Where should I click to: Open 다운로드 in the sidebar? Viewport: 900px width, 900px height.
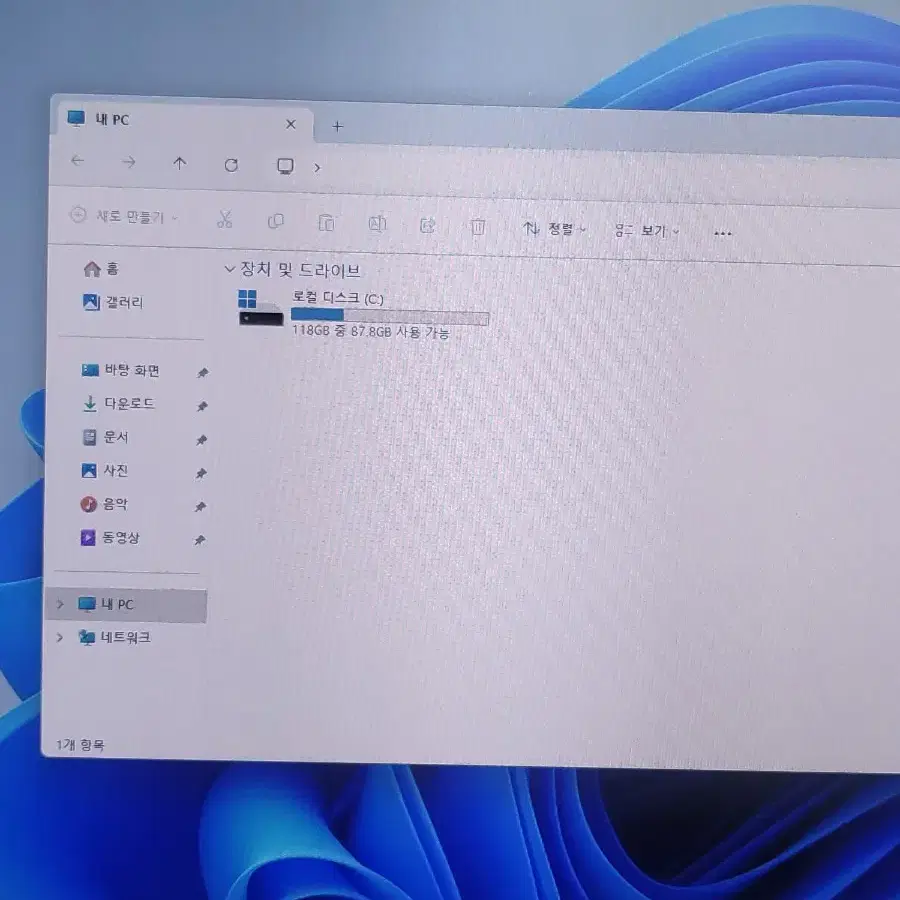click(118, 404)
